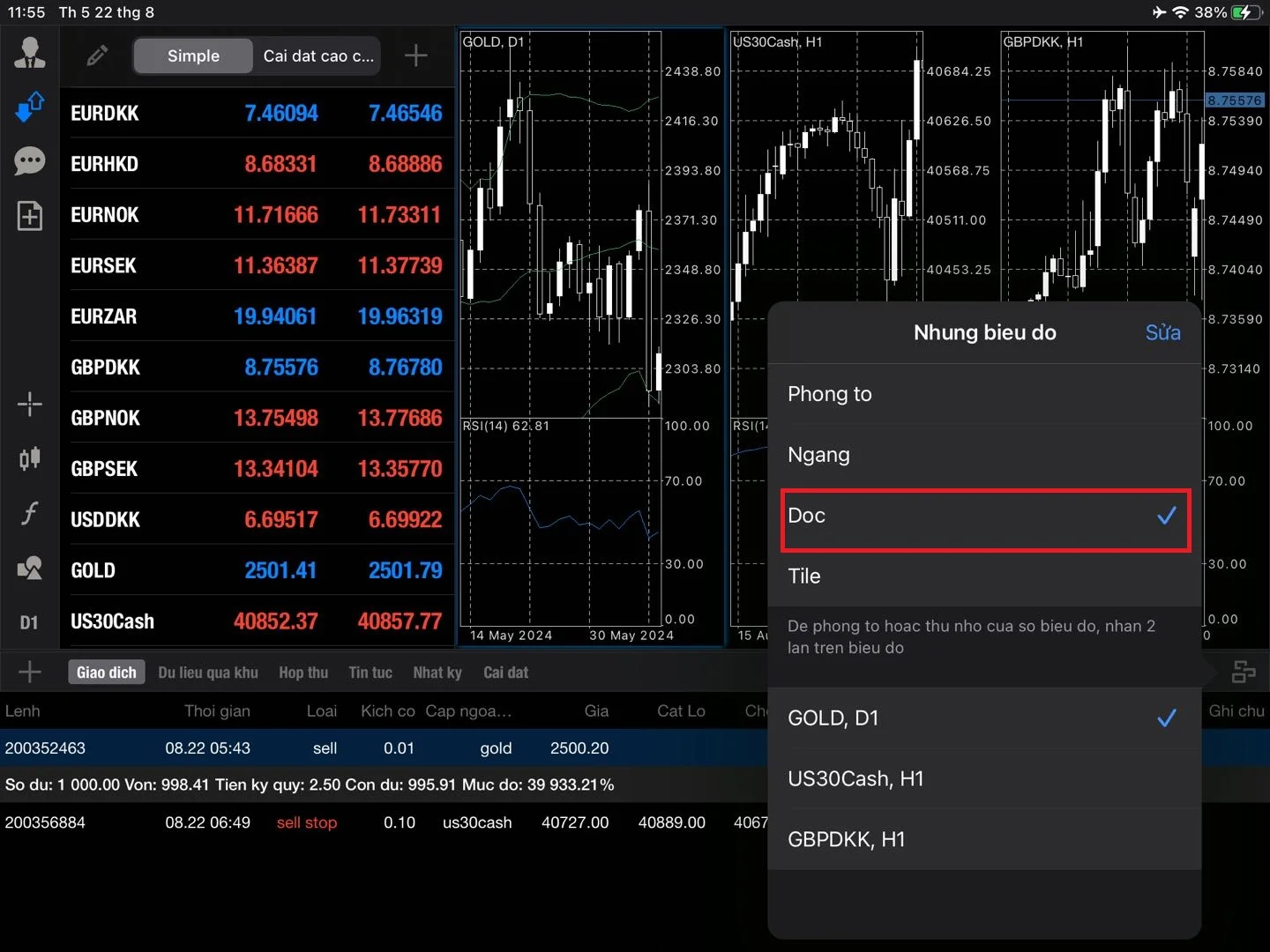
Task: Tap the RSI(14) 62.81 indicator label
Action: pyautogui.click(x=506, y=426)
